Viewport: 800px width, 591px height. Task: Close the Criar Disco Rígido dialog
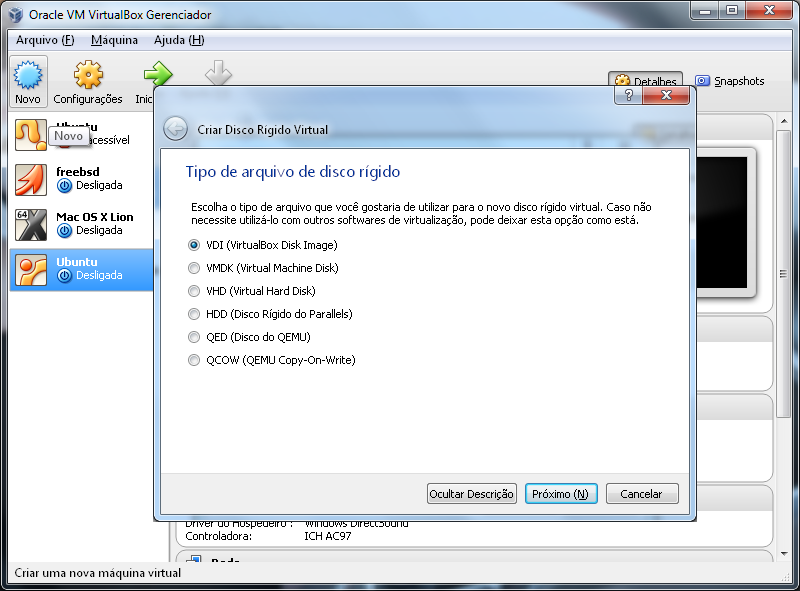click(666, 95)
